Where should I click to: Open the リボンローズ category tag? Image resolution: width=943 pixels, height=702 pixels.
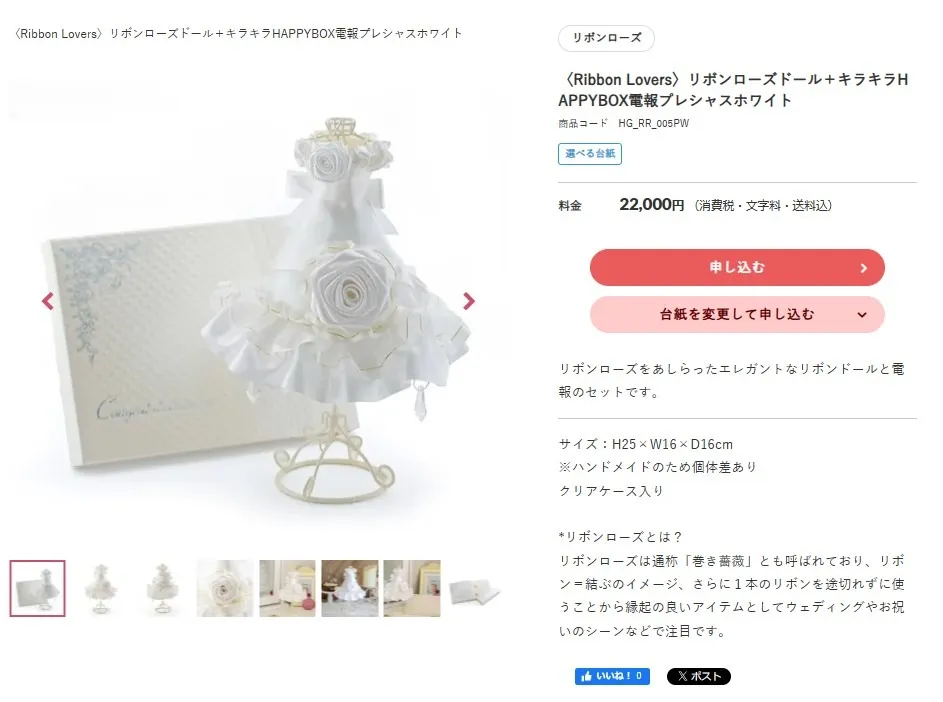click(x=606, y=38)
